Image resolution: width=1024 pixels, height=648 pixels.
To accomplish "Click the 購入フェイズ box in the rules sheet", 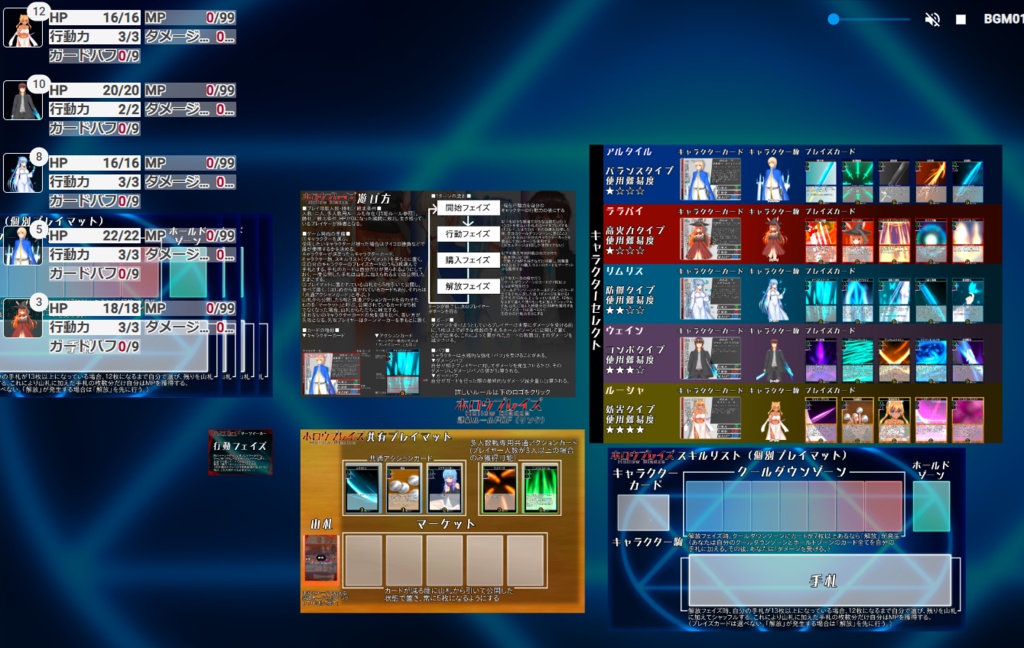I will click(468, 260).
